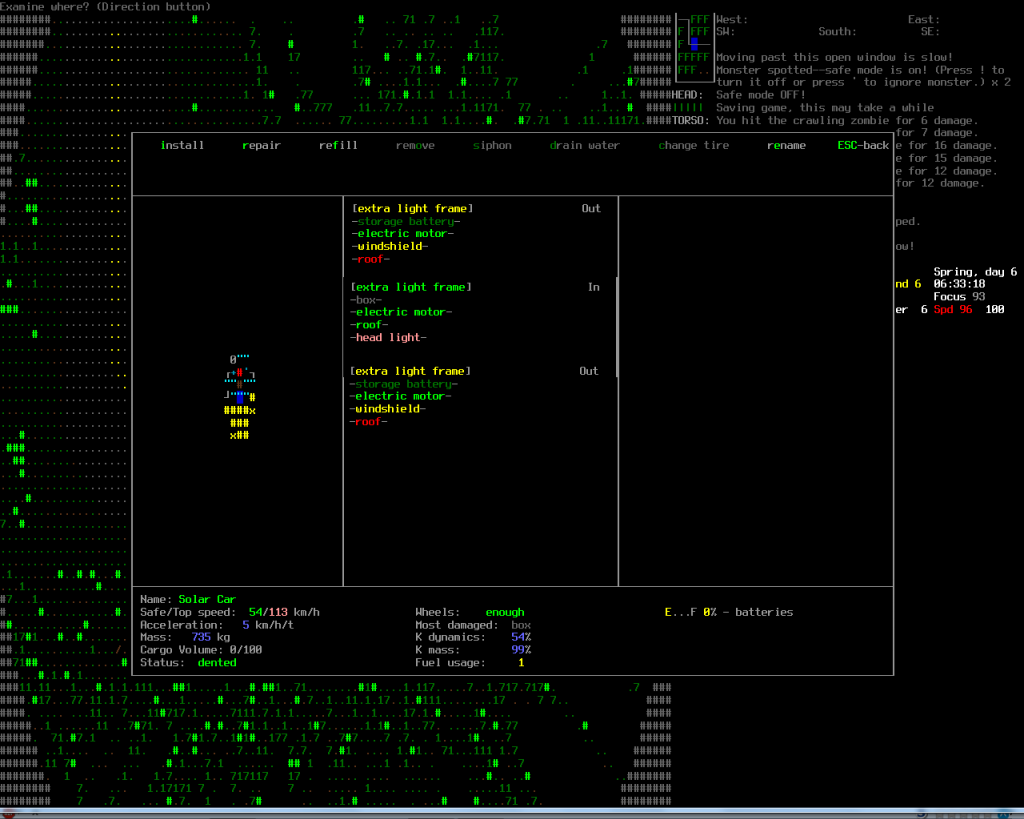Click the Acceleration 5 km/h/t value
1024x819 pixels.
(x=268, y=625)
